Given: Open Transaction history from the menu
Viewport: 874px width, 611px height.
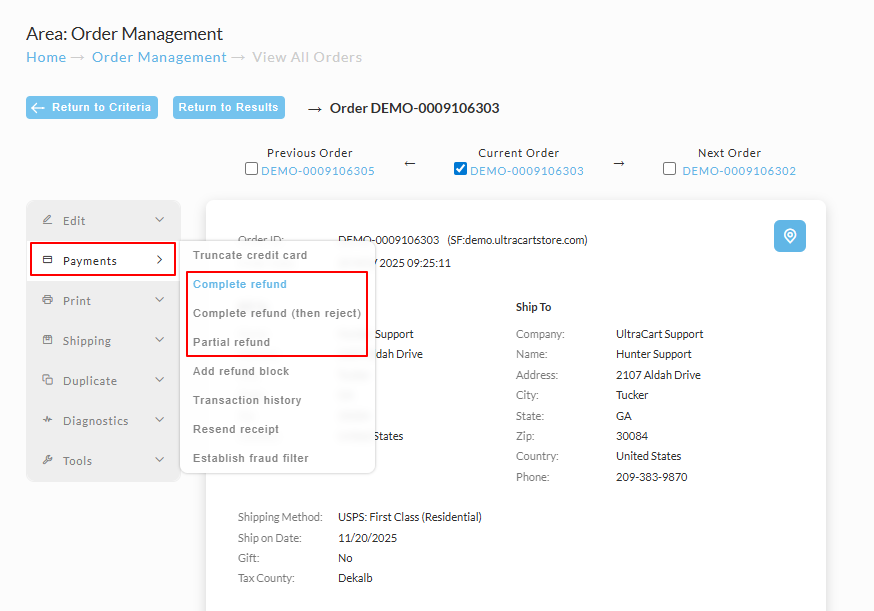Looking at the screenshot, I should pyautogui.click(x=247, y=400).
